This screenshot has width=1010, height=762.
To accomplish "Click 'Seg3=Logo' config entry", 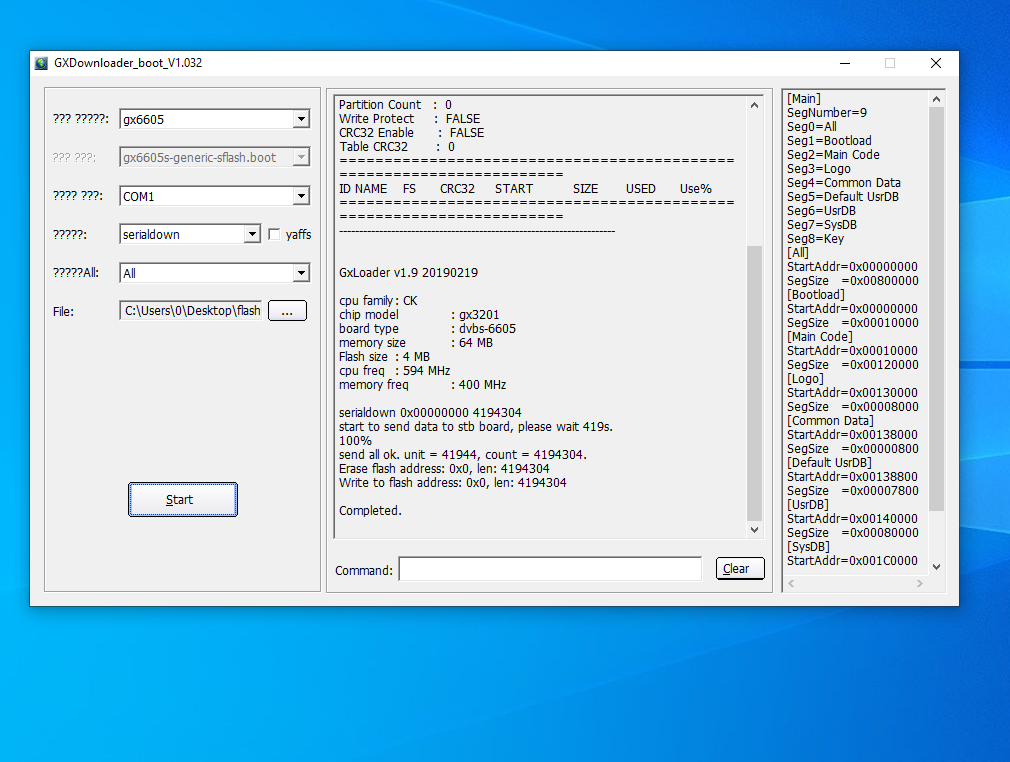I will [x=819, y=169].
